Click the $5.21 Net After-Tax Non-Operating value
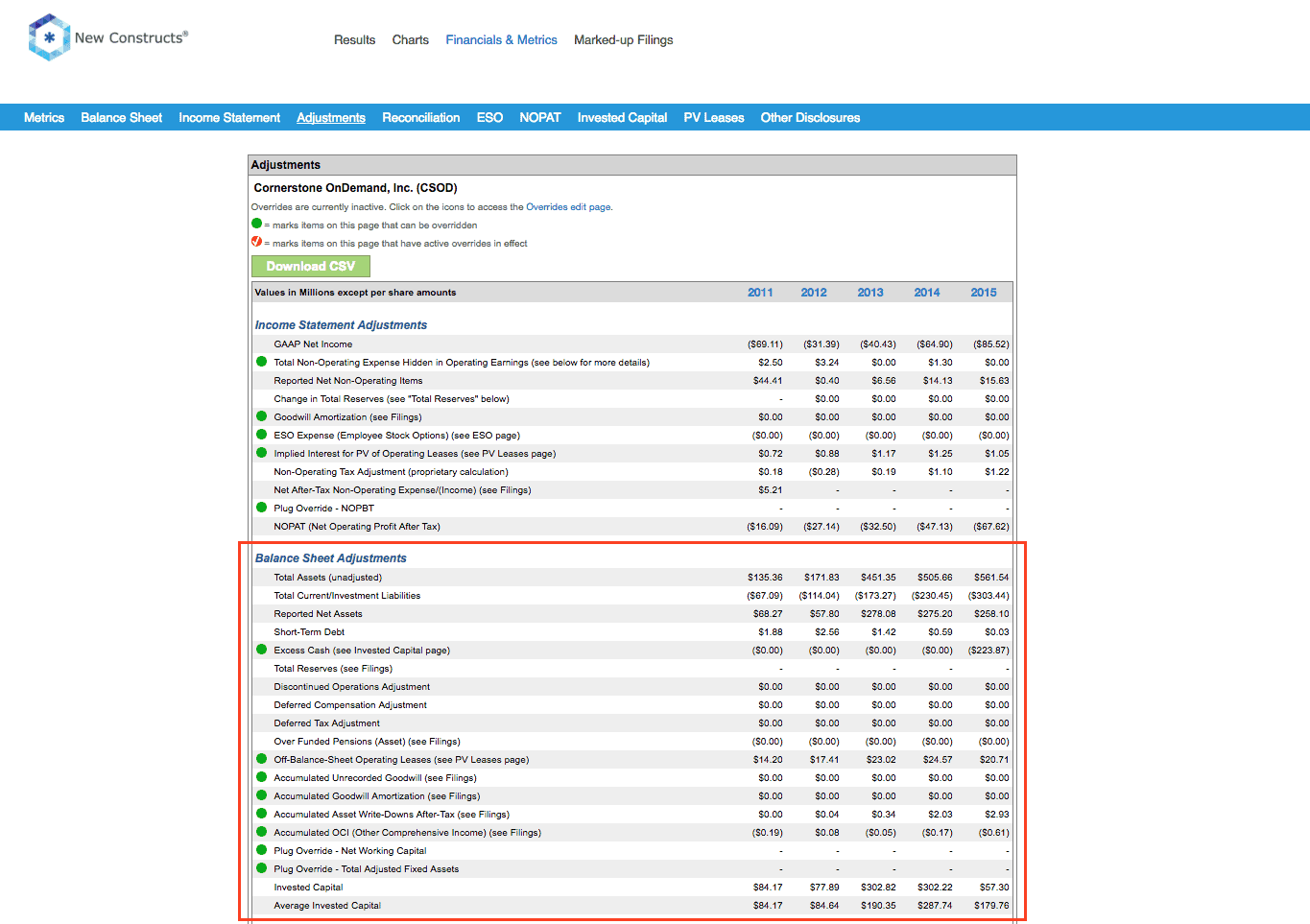 (771, 490)
